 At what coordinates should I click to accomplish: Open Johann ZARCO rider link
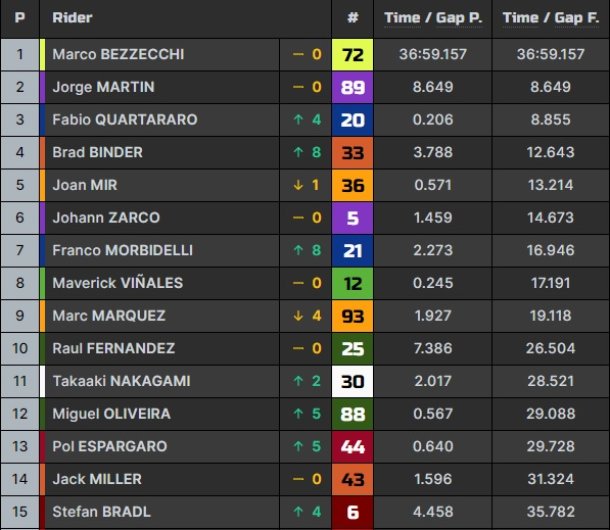coord(106,218)
